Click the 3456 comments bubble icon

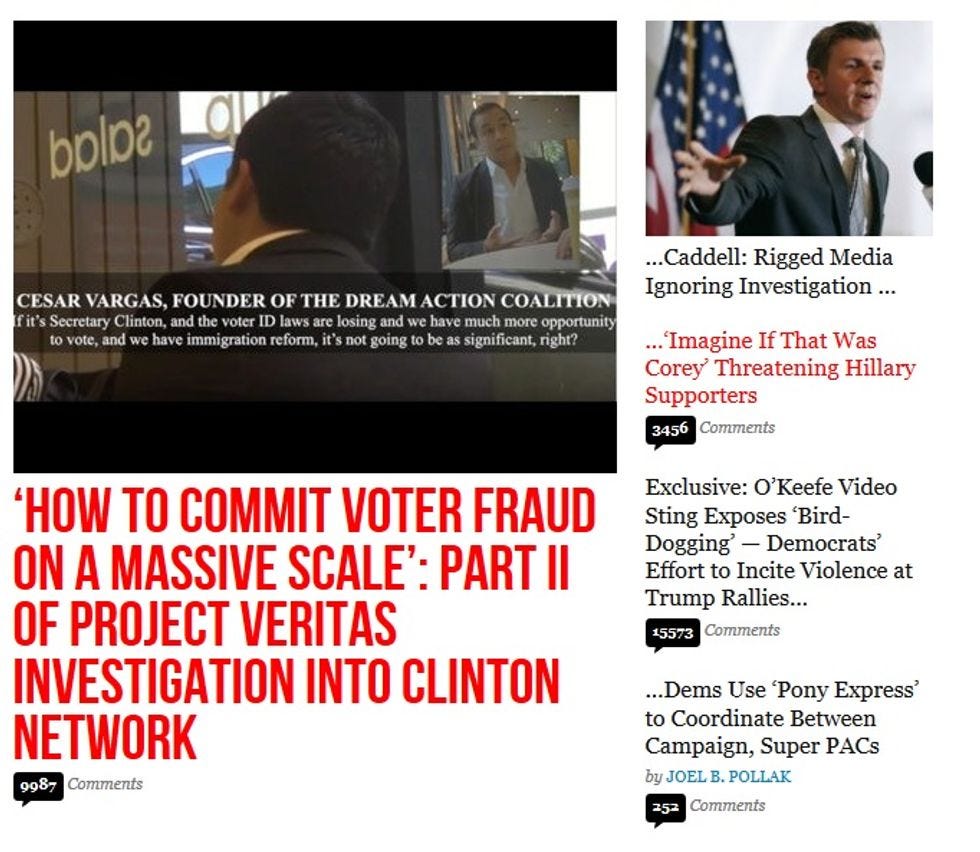[x=670, y=431]
